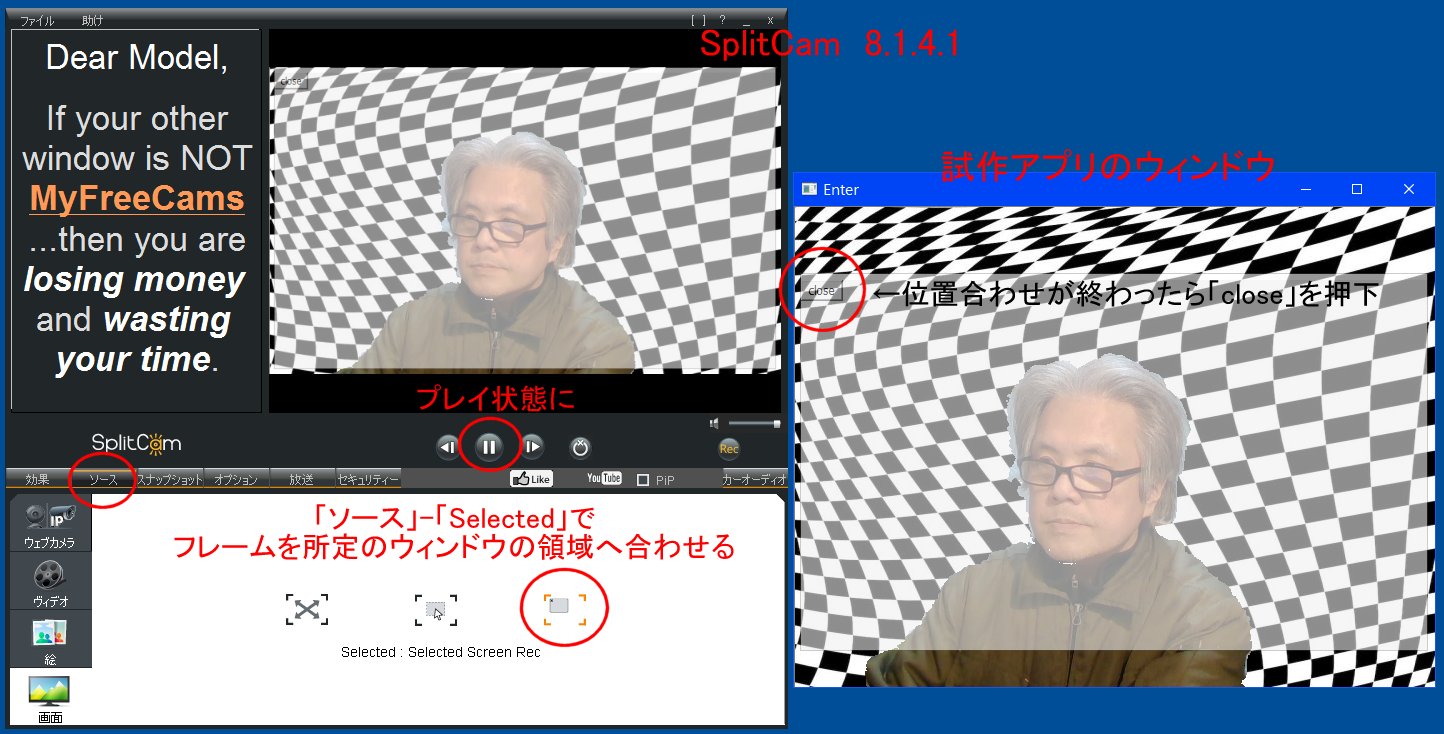Viewport: 1444px width, 734px height.
Task: Open the カーオーディオ tab
Action: tap(754, 479)
